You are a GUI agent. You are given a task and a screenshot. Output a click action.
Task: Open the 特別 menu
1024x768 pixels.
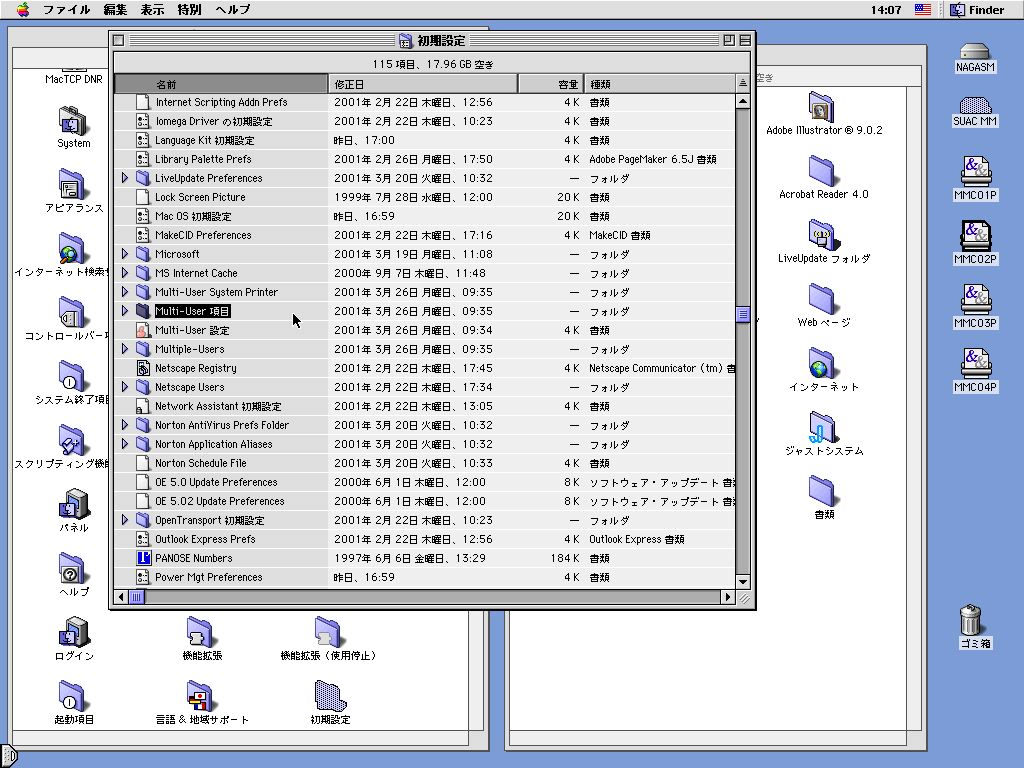pyautogui.click(x=189, y=9)
